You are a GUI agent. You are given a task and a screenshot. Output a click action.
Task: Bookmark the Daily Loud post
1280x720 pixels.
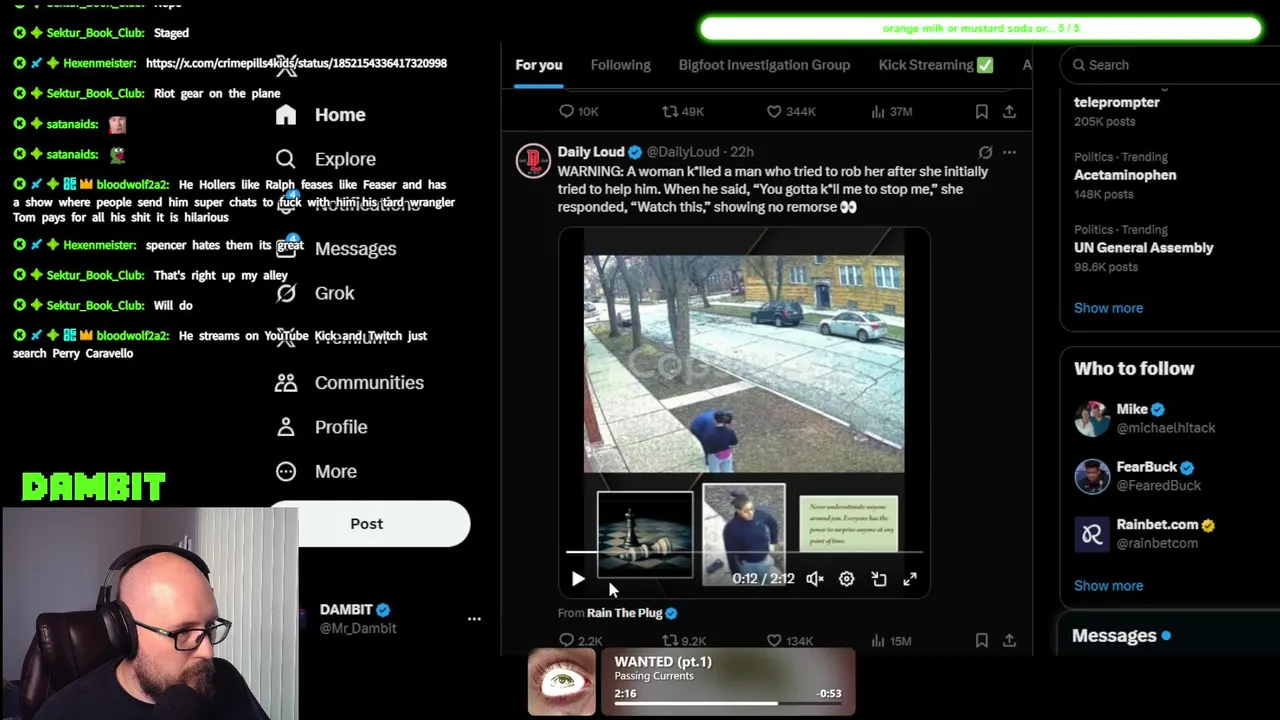(982, 641)
